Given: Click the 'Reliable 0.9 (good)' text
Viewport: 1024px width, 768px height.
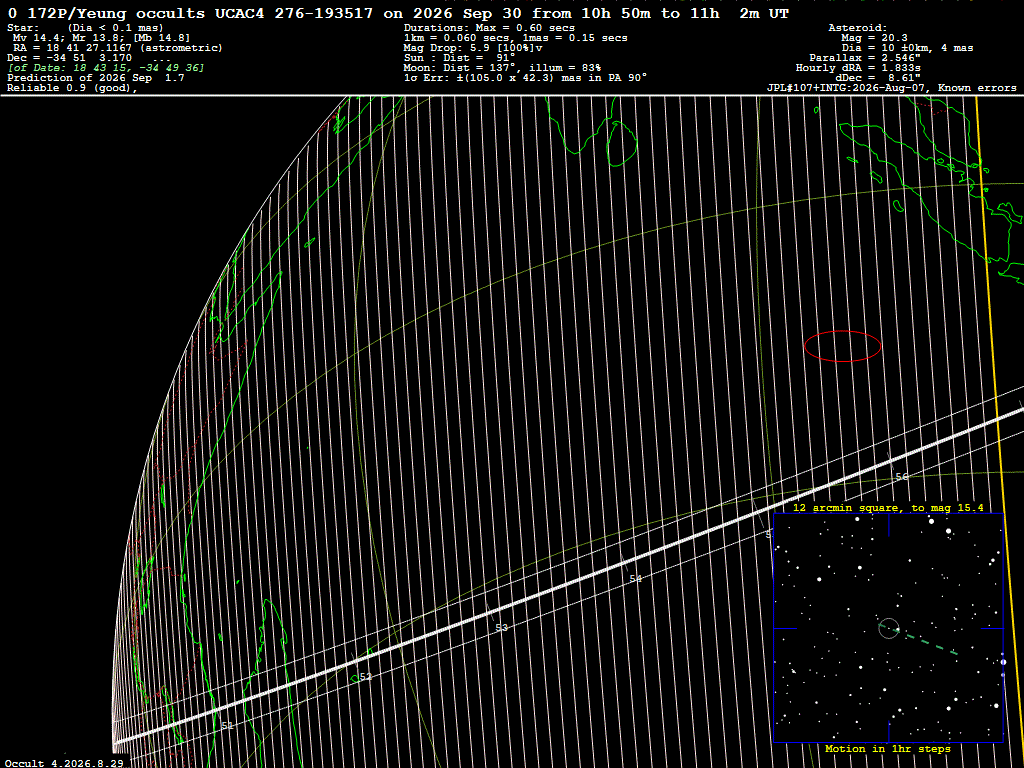Looking at the screenshot, I should pos(72,88).
